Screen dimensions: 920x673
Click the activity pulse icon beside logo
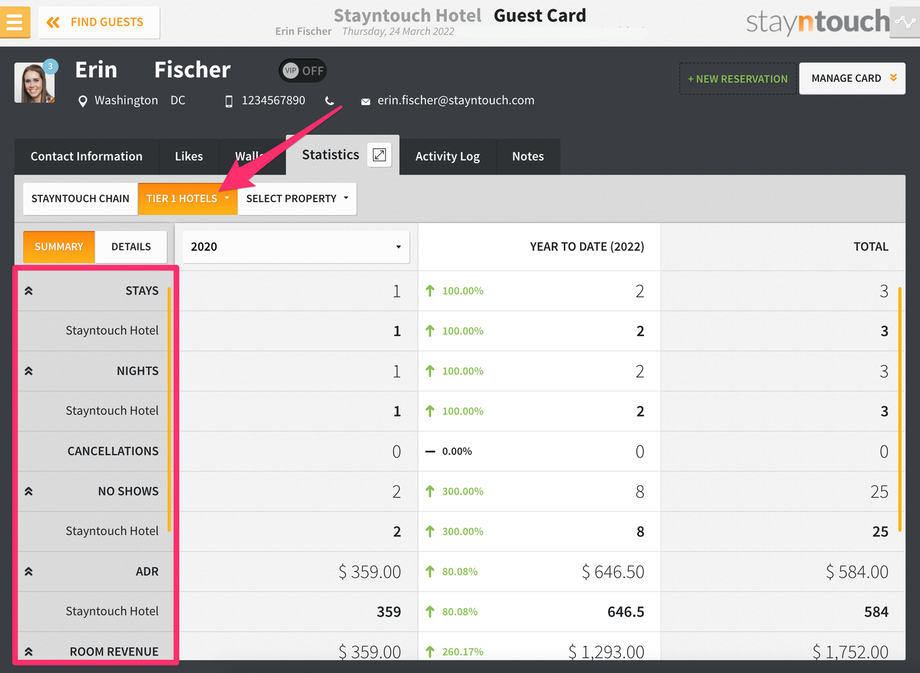tap(905, 22)
